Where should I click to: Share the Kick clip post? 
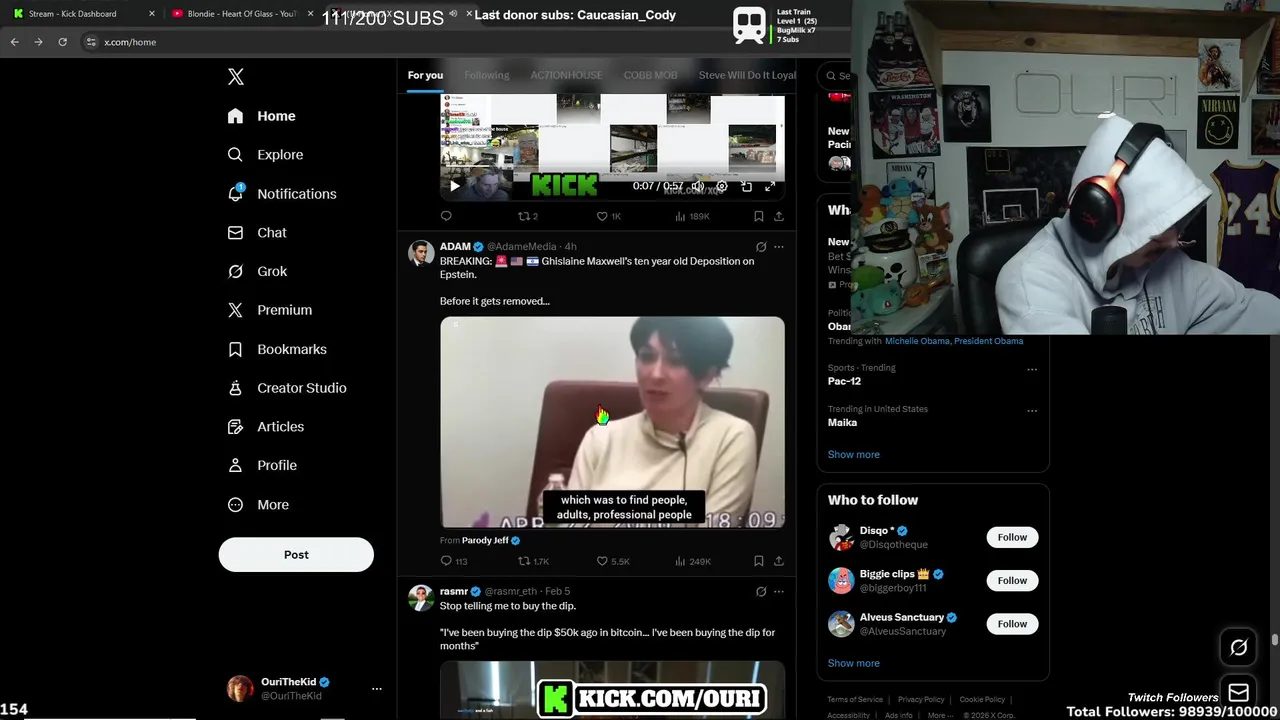point(779,216)
